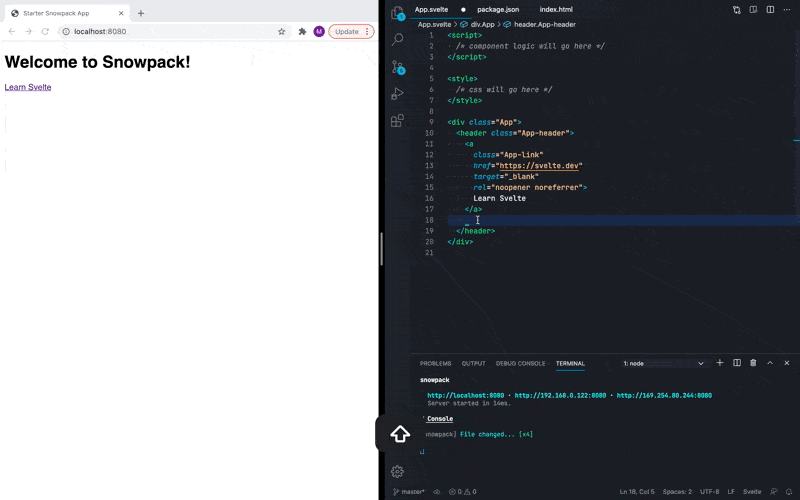The width and height of the screenshot is (800, 500).
Task: Create a new terminal with plus icon
Action: [x=719, y=363]
